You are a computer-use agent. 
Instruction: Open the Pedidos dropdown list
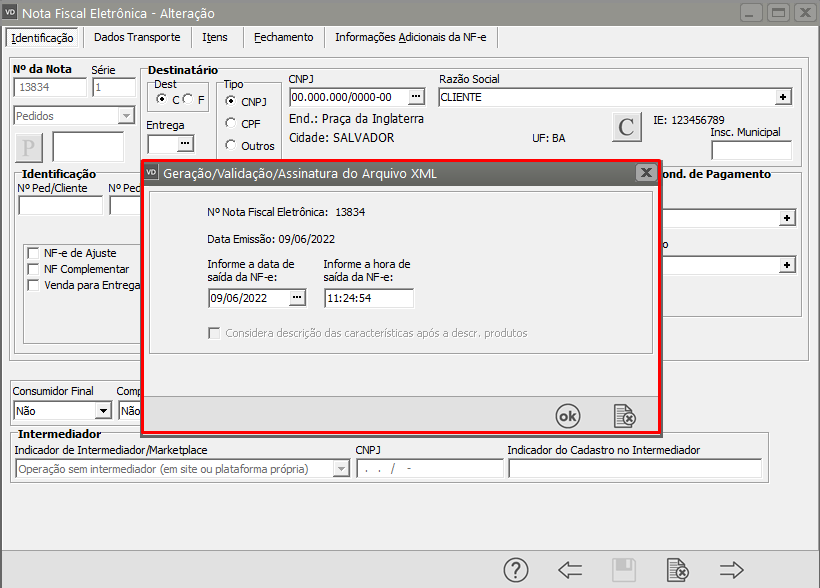(x=125, y=116)
